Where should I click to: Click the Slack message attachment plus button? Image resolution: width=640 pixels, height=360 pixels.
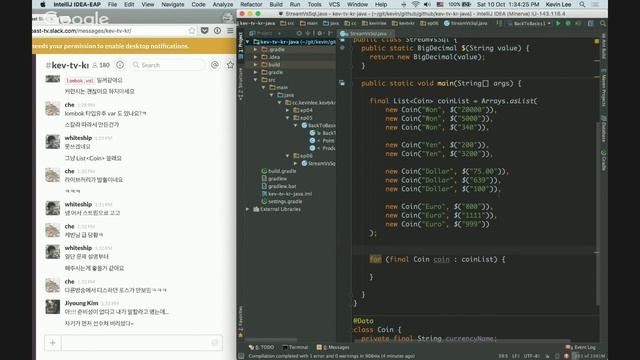(53, 343)
